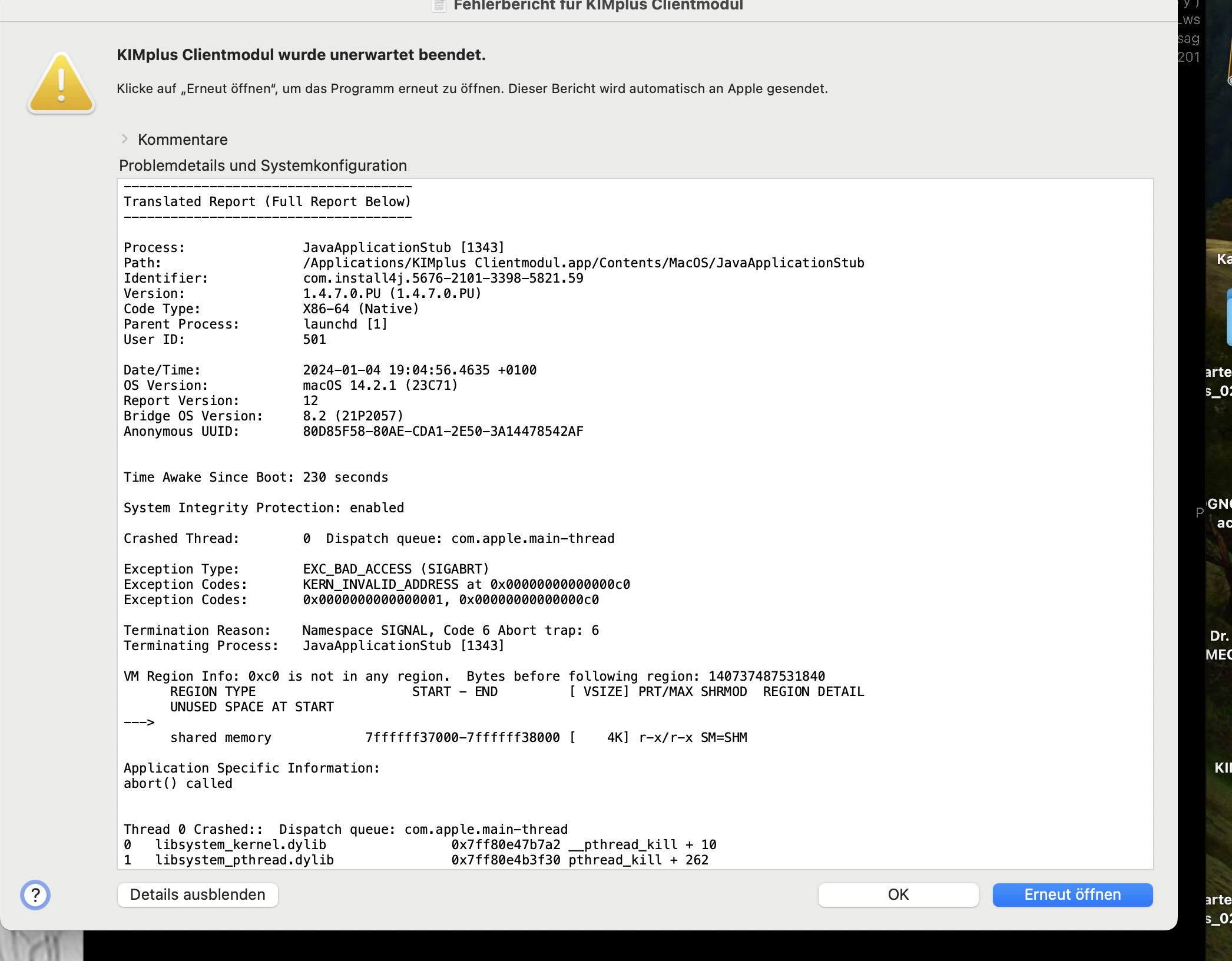Click the 'System Integrity Protection: enabled' line
The image size is (1232, 961).
coord(264,508)
